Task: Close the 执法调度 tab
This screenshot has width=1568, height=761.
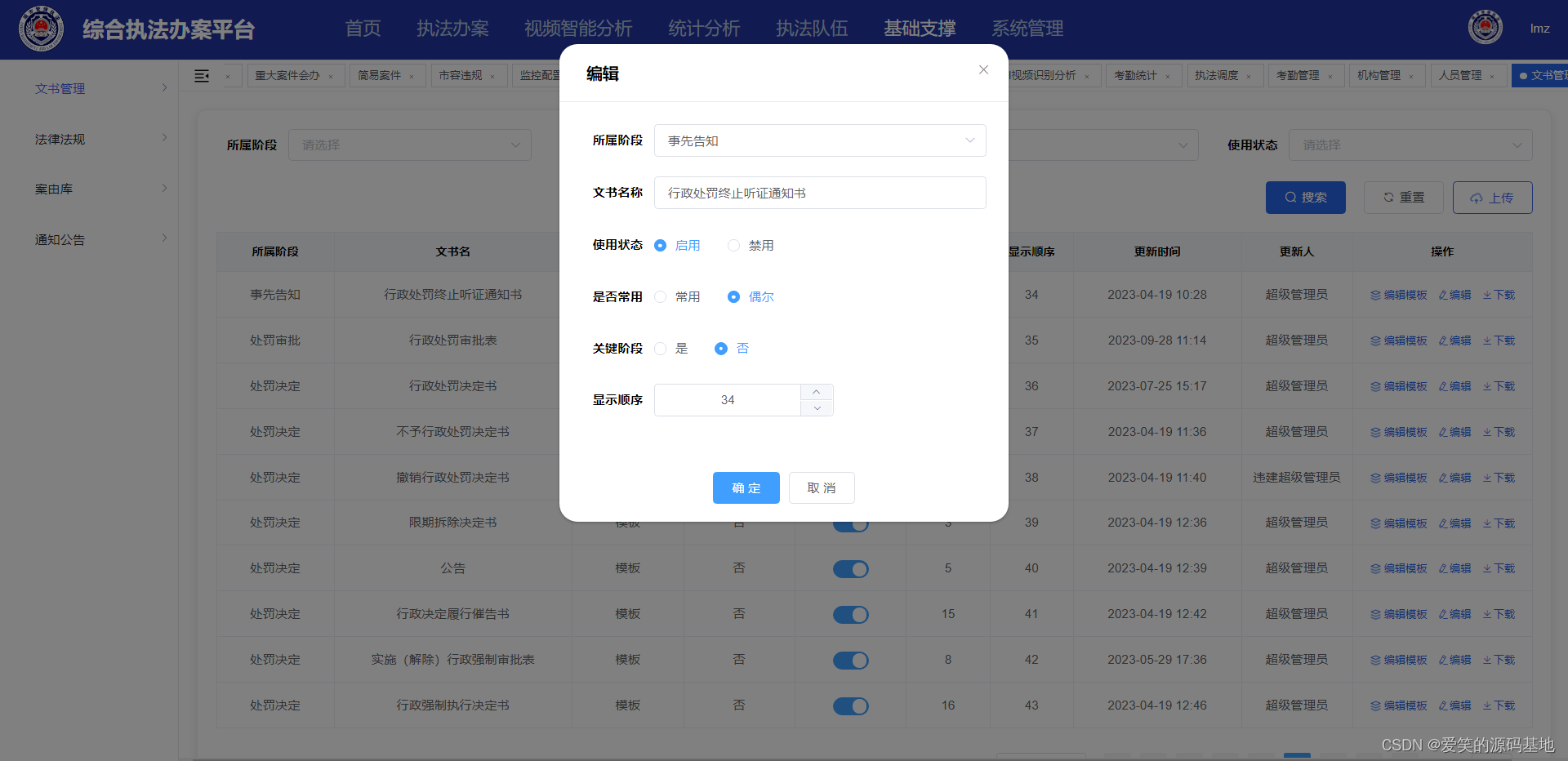Action: [x=1249, y=76]
